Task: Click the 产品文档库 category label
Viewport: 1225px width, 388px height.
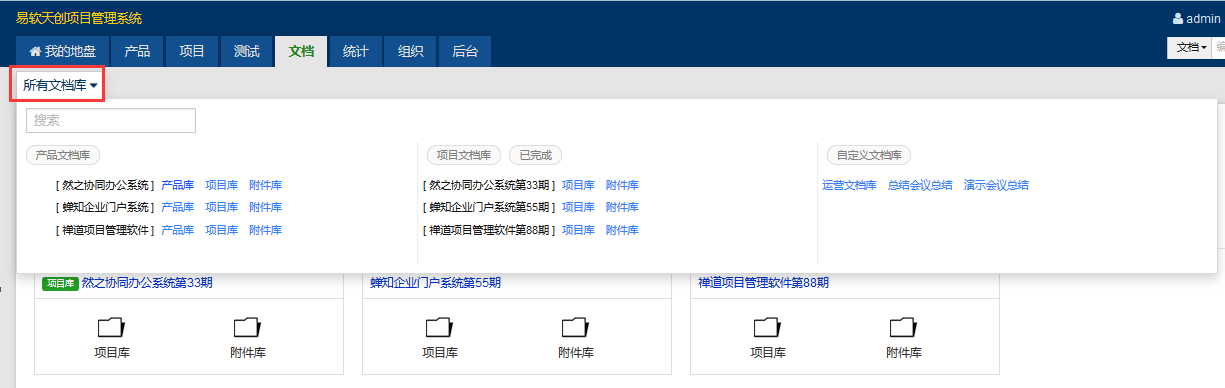Action: tap(63, 155)
